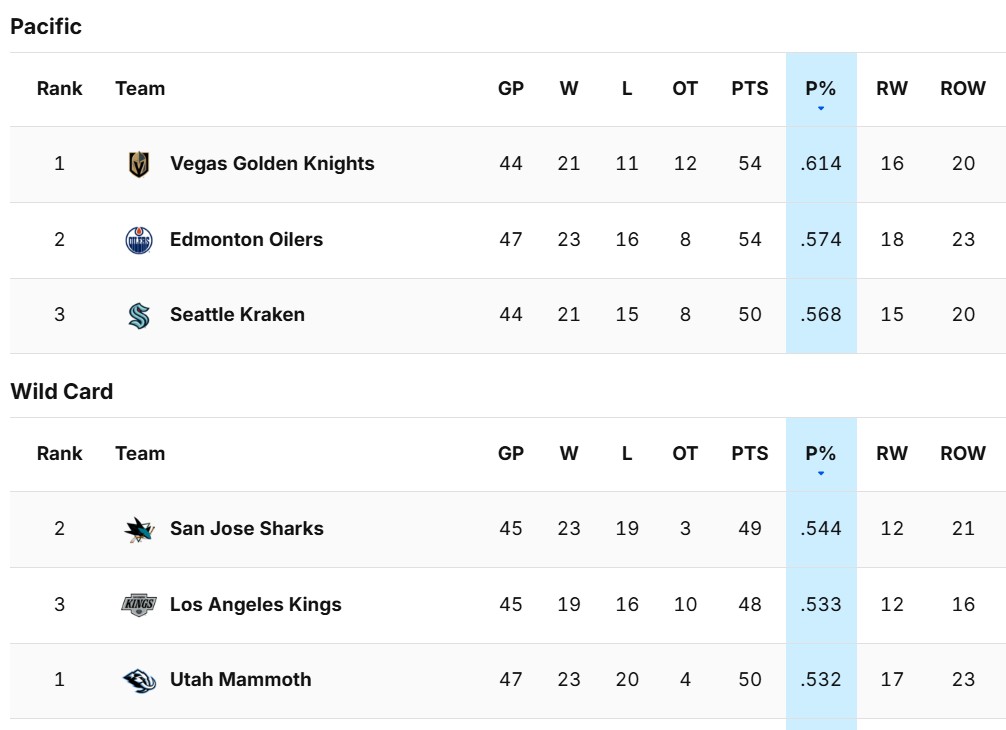The height and width of the screenshot is (730, 1006).
Task: Toggle P% sort order in Pacific table
Action: pos(821,88)
